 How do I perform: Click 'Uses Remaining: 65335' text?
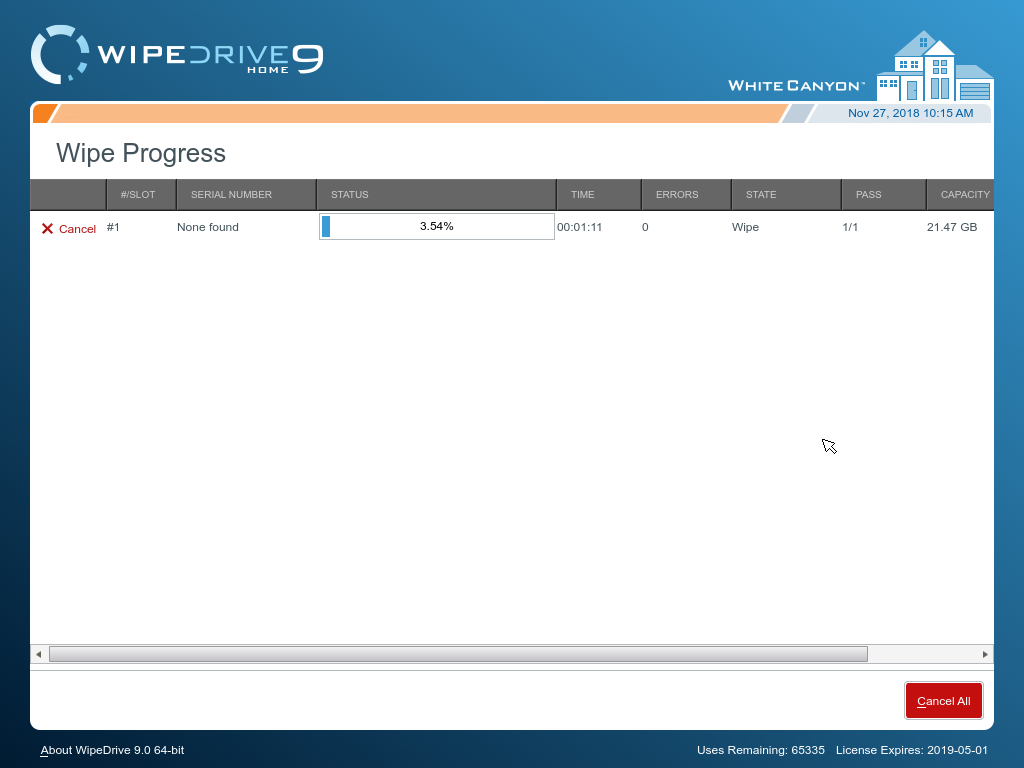pyautogui.click(x=761, y=750)
